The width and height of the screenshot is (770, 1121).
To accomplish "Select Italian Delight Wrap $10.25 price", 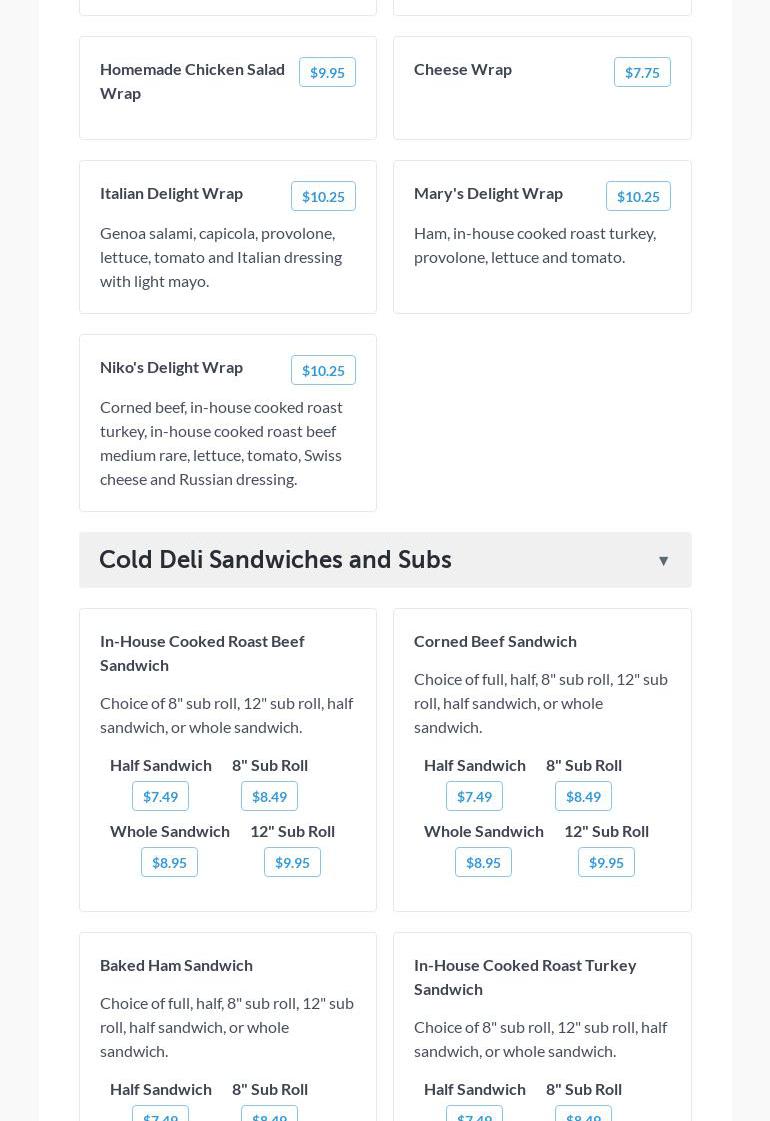I will pos(323,197).
